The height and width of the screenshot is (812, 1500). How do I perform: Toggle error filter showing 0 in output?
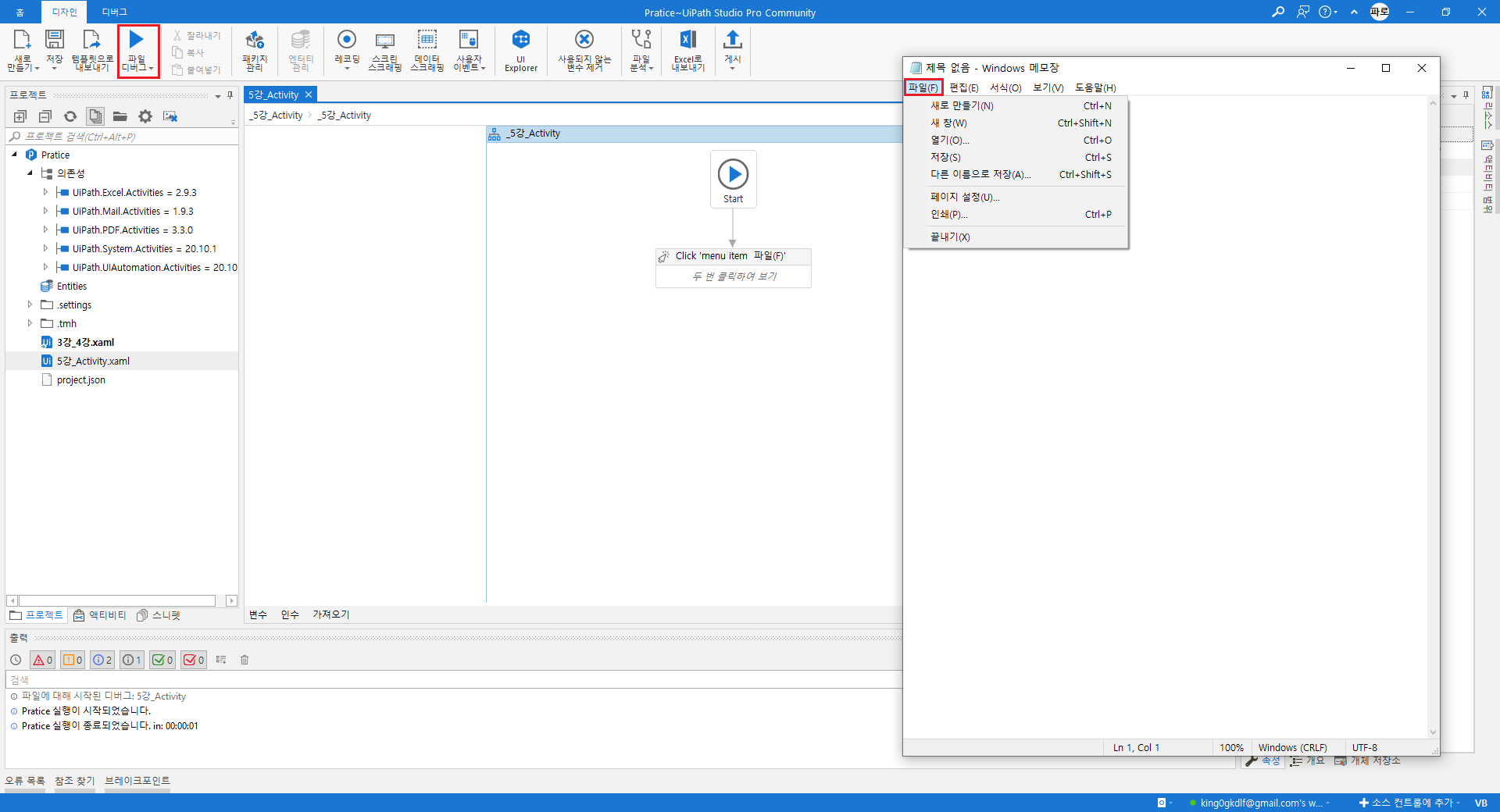42,660
